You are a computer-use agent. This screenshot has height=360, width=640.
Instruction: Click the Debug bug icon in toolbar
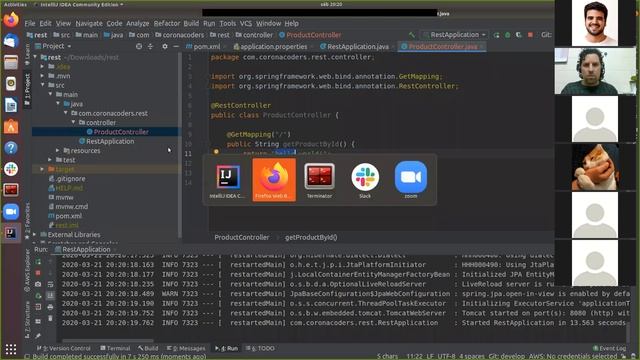508,35
